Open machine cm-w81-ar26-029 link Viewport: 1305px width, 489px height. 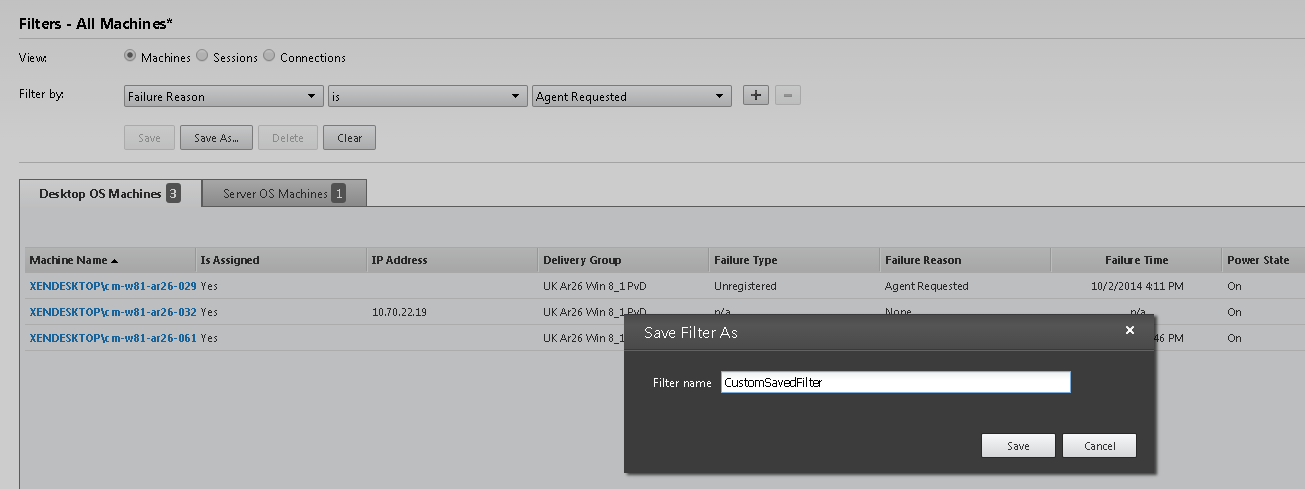click(113, 286)
